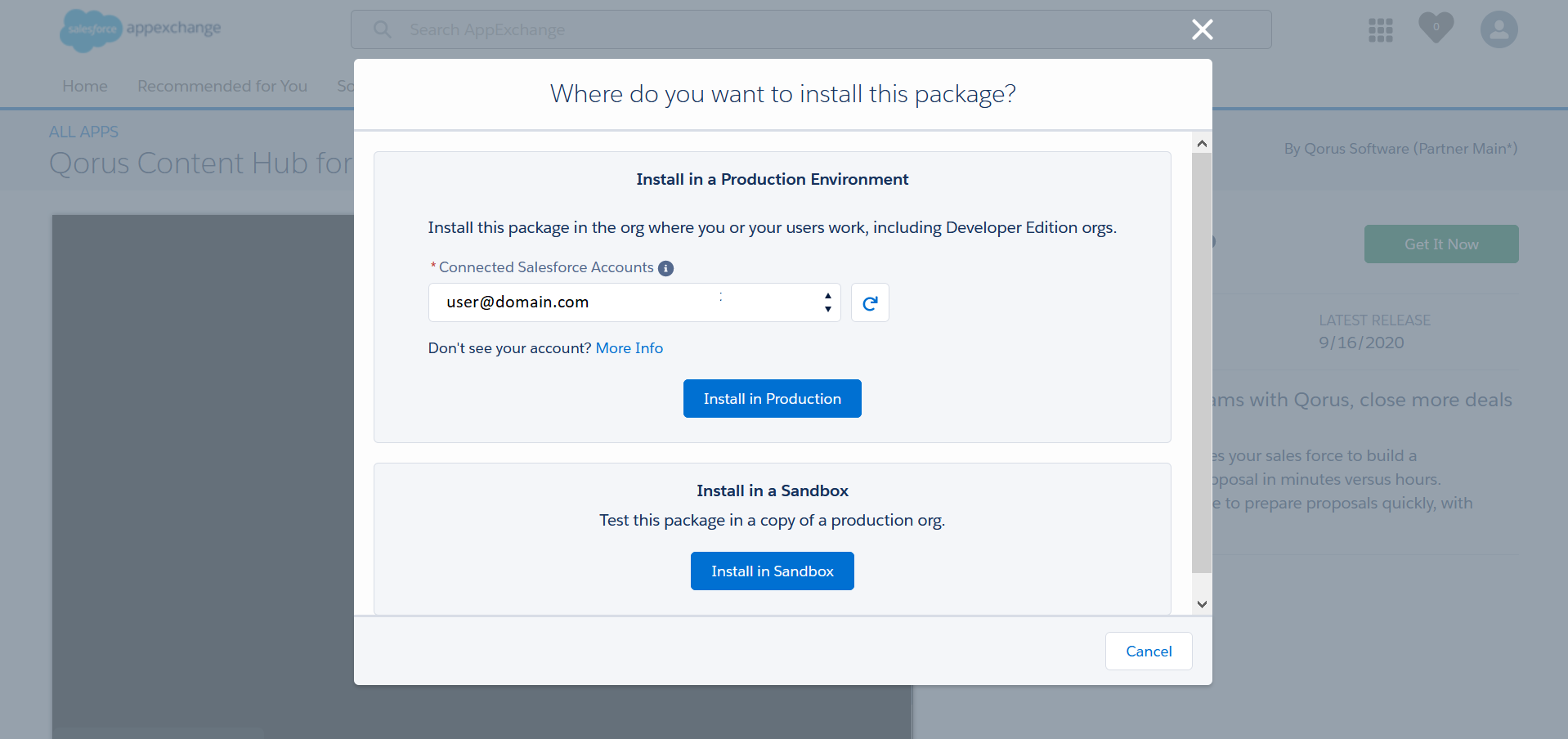
Task: Click the account selector up-down arrows
Action: pyautogui.click(x=827, y=302)
